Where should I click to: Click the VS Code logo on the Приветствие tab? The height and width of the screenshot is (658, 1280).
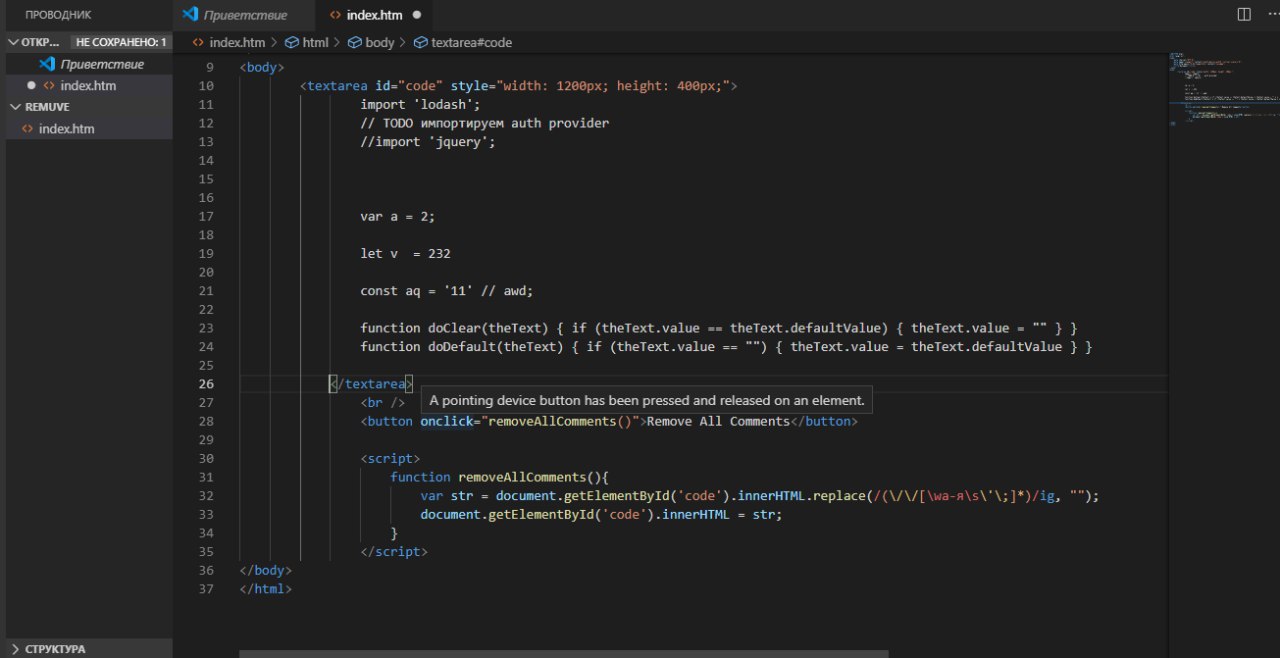(190, 15)
